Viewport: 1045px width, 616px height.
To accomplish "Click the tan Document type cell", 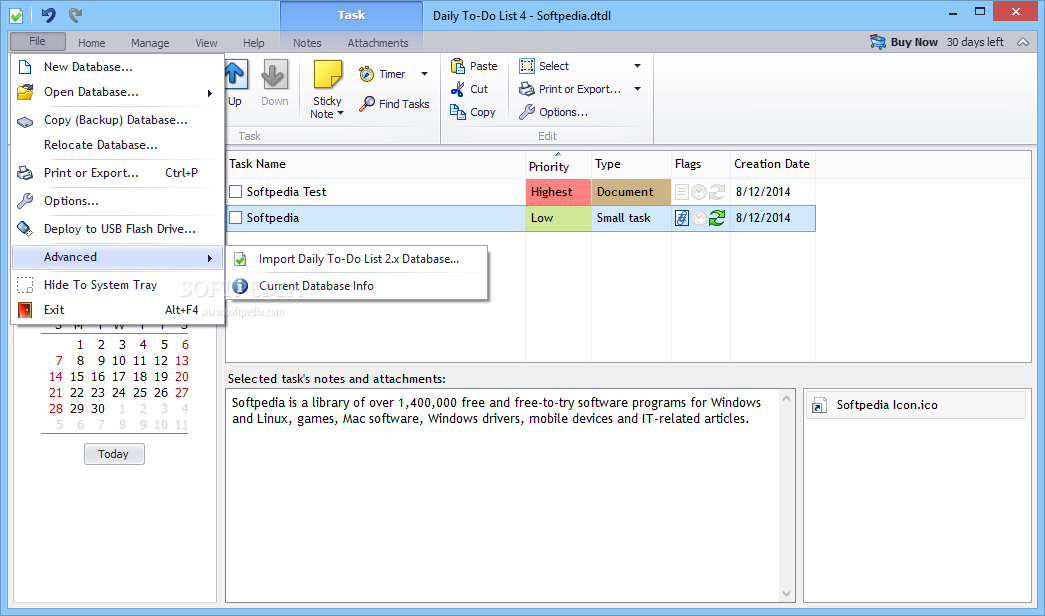I will pos(631,192).
